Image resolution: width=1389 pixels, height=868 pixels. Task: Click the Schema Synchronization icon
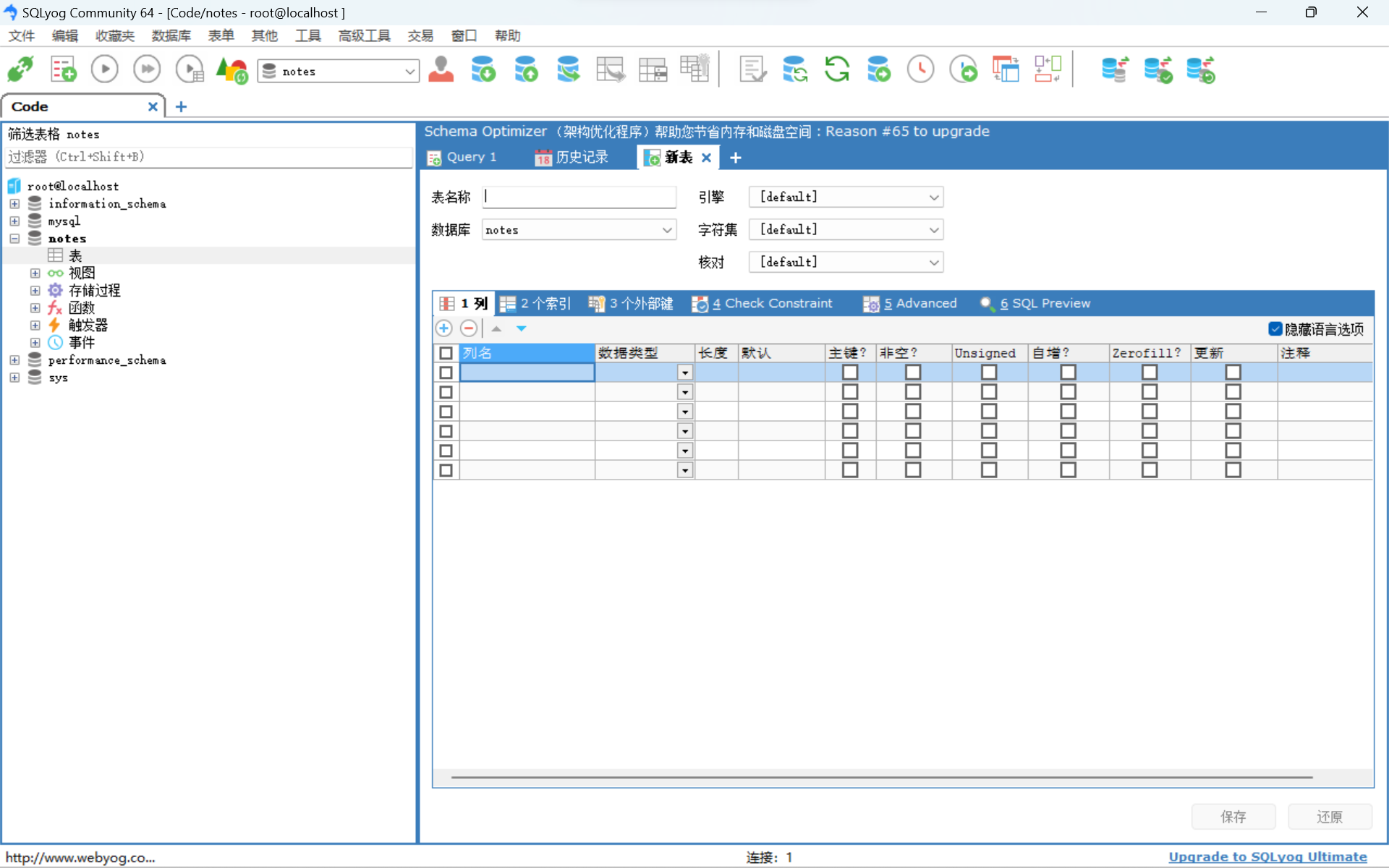(x=795, y=70)
